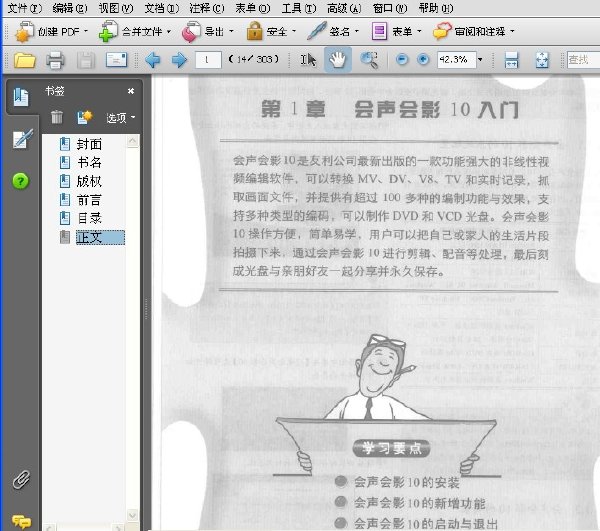600x531 pixels.
Task: Open the 文件 menu
Action: (24, 8)
